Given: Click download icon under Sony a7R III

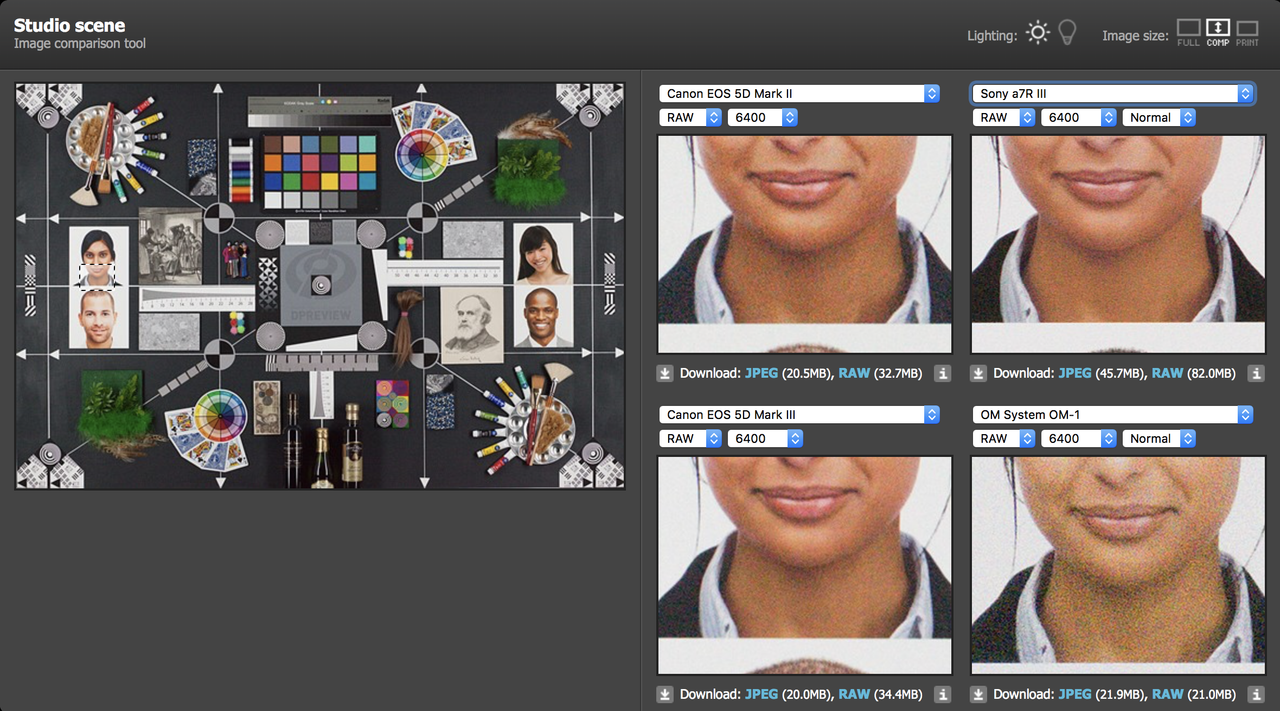Looking at the screenshot, I should 979,373.
